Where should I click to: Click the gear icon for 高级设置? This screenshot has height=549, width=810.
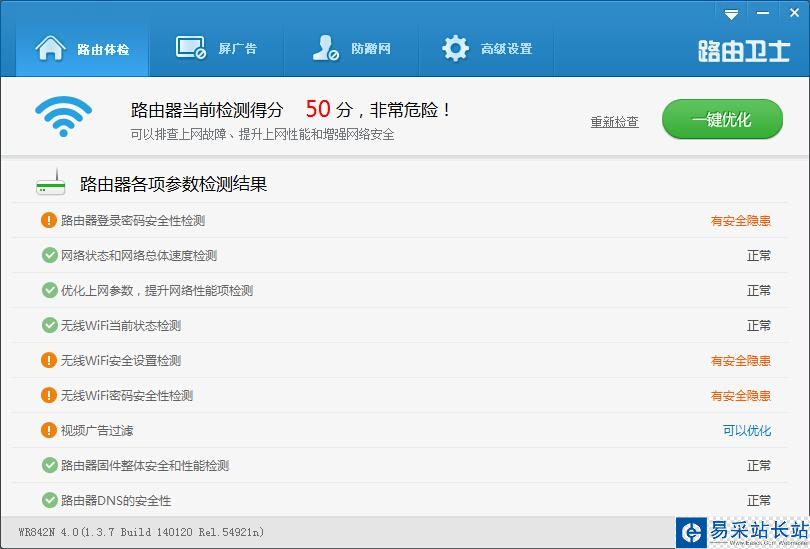[x=456, y=49]
